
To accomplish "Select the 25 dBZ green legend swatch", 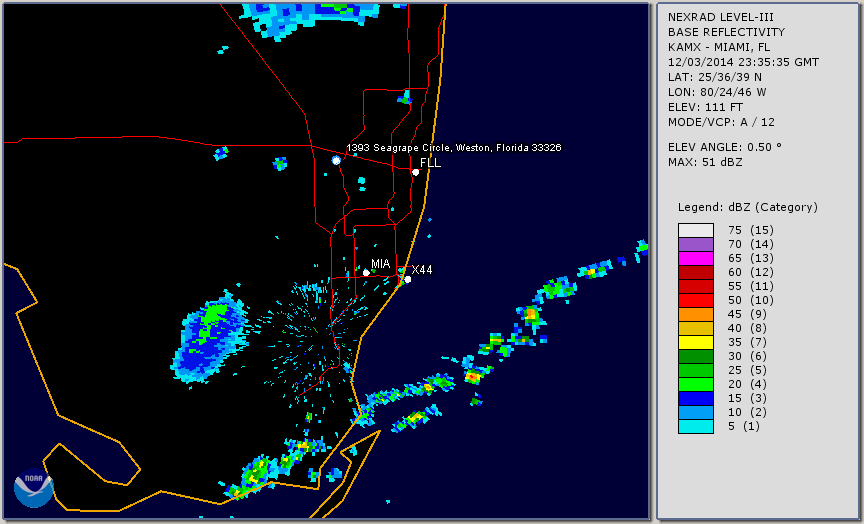I will (696, 371).
